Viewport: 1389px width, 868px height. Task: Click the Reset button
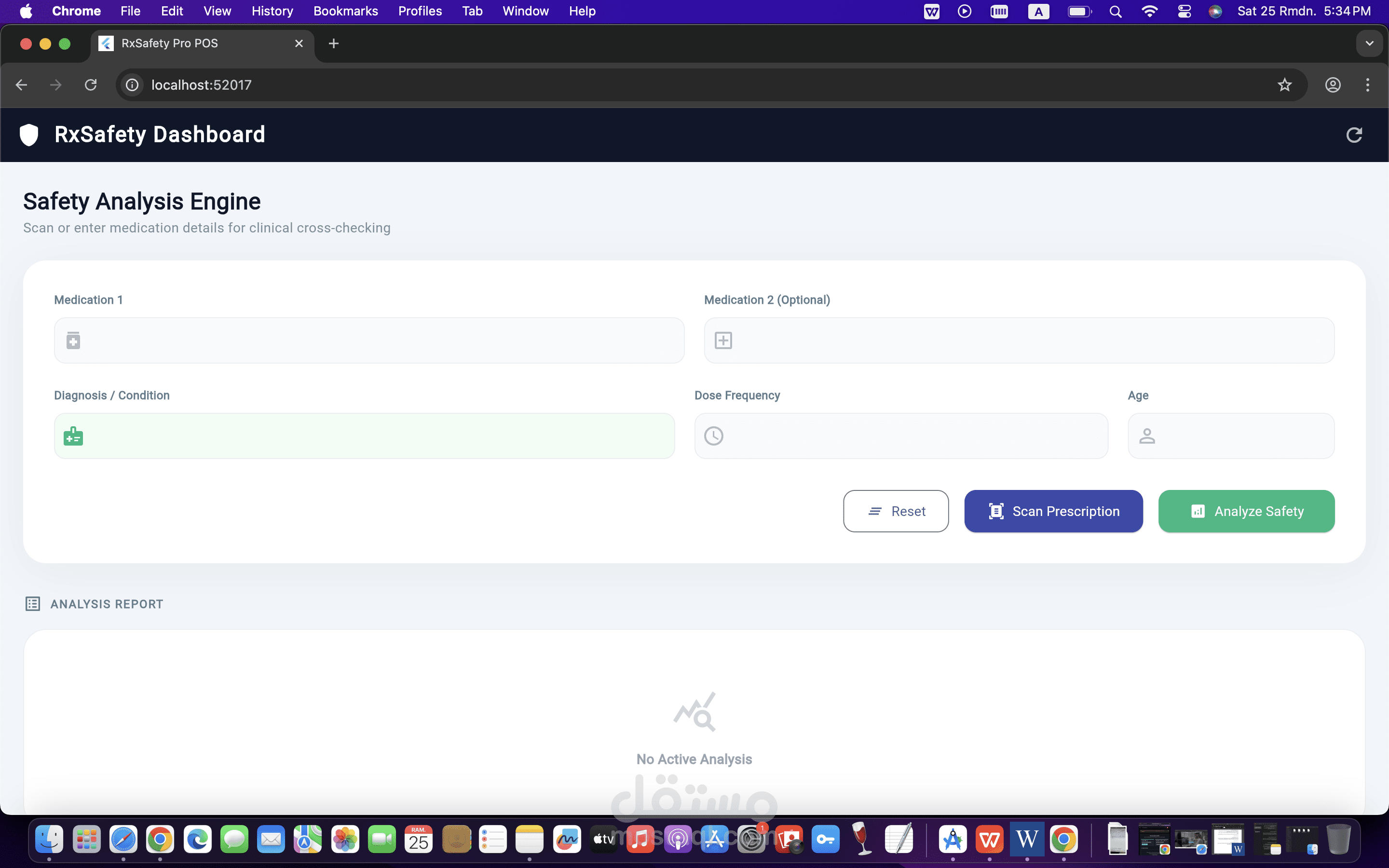click(896, 511)
